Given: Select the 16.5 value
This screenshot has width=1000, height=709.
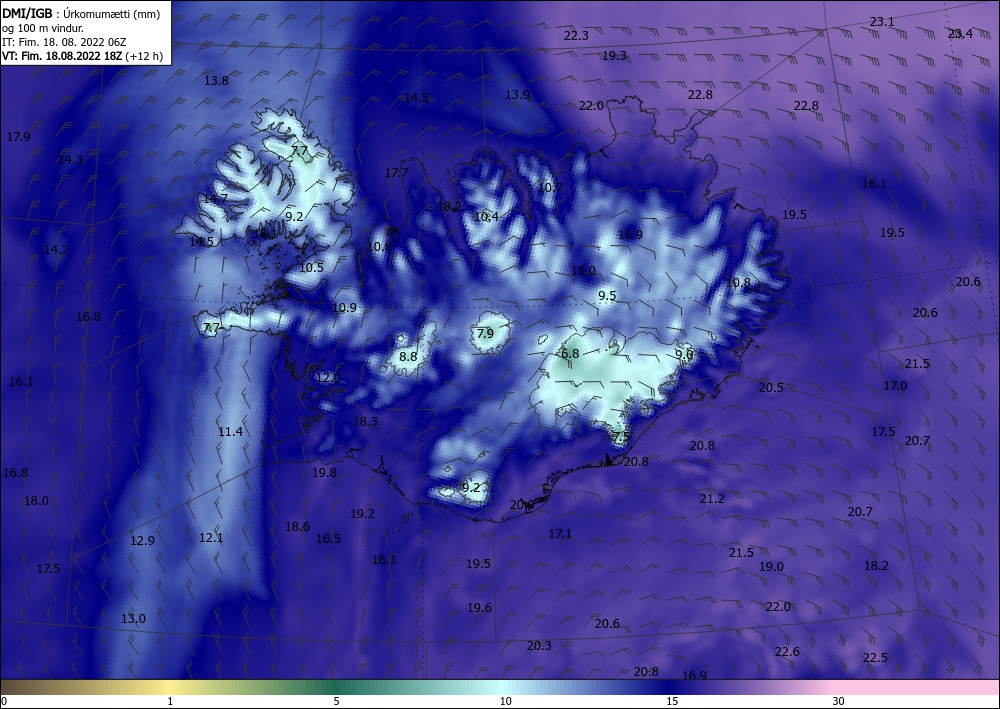Looking at the screenshot, I should pos(328,539).
